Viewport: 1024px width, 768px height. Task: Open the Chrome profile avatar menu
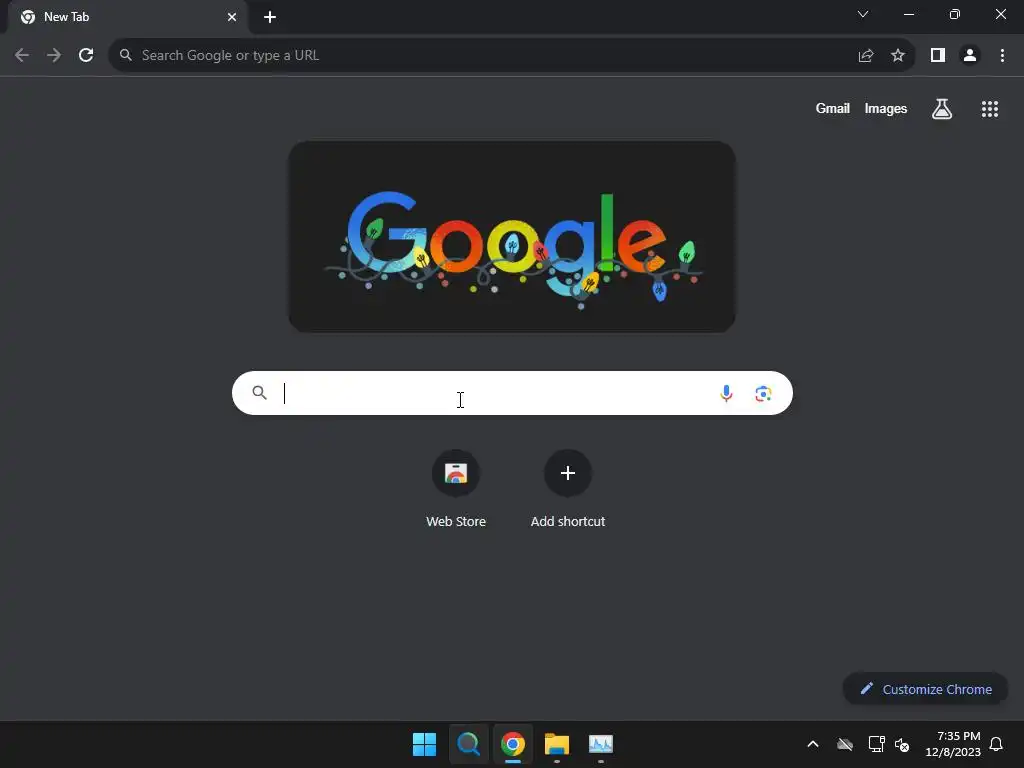click(970, 56)
